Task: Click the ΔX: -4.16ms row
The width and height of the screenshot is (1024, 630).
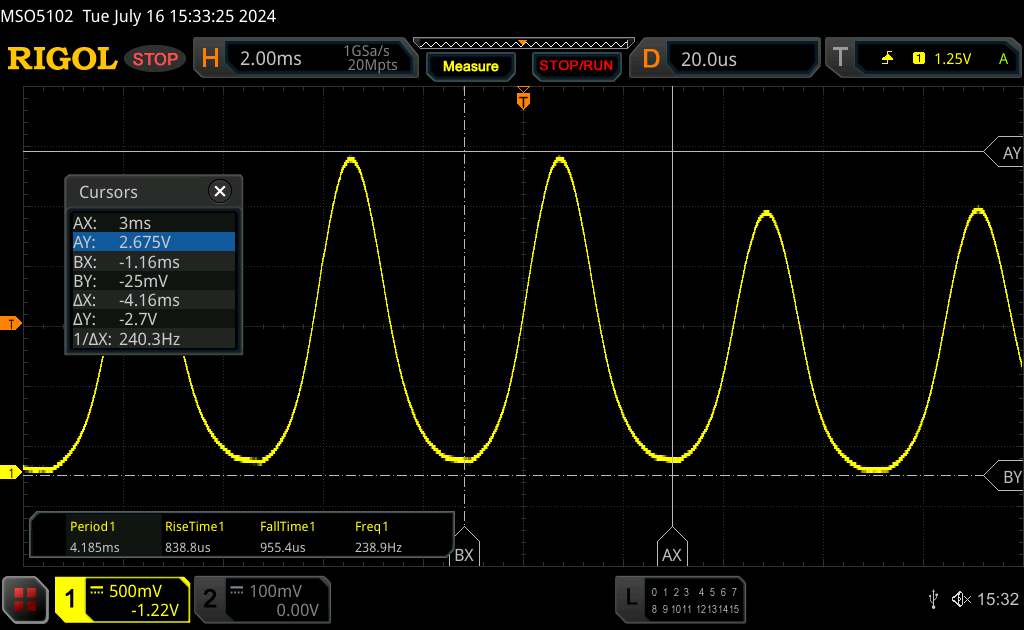Action: click(x=153, y=300)
